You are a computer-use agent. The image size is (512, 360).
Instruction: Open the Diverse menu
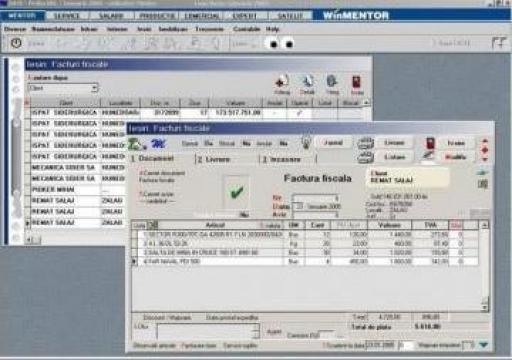[x=15, y=29]
